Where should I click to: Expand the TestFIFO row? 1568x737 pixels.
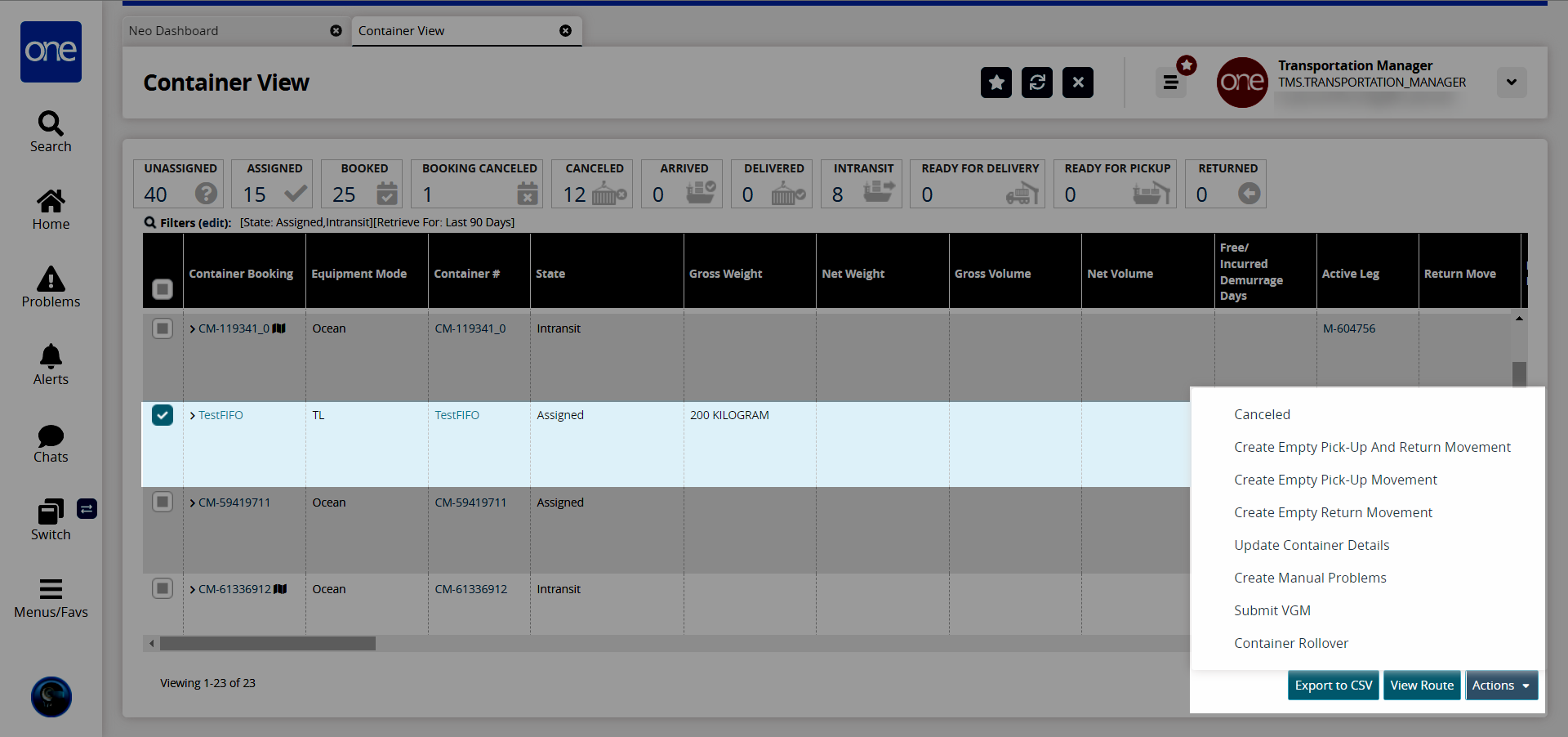[193, 416]
